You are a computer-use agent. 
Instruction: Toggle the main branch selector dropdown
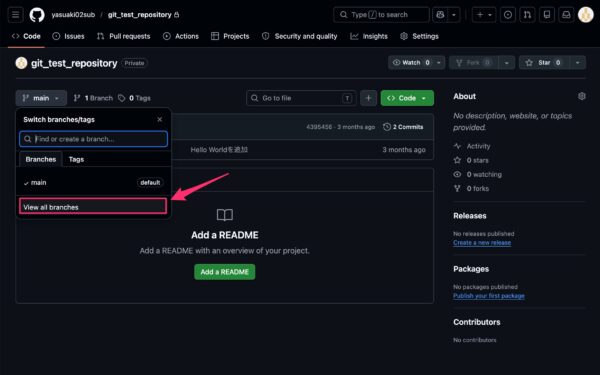tap(41, 98)
